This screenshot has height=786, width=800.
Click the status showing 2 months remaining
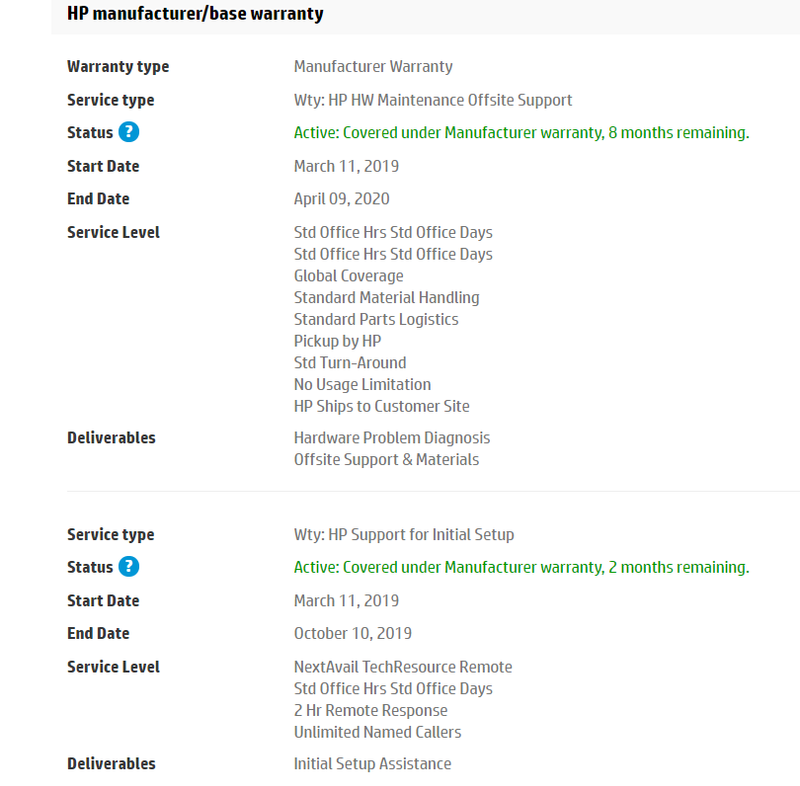point(521,568)
